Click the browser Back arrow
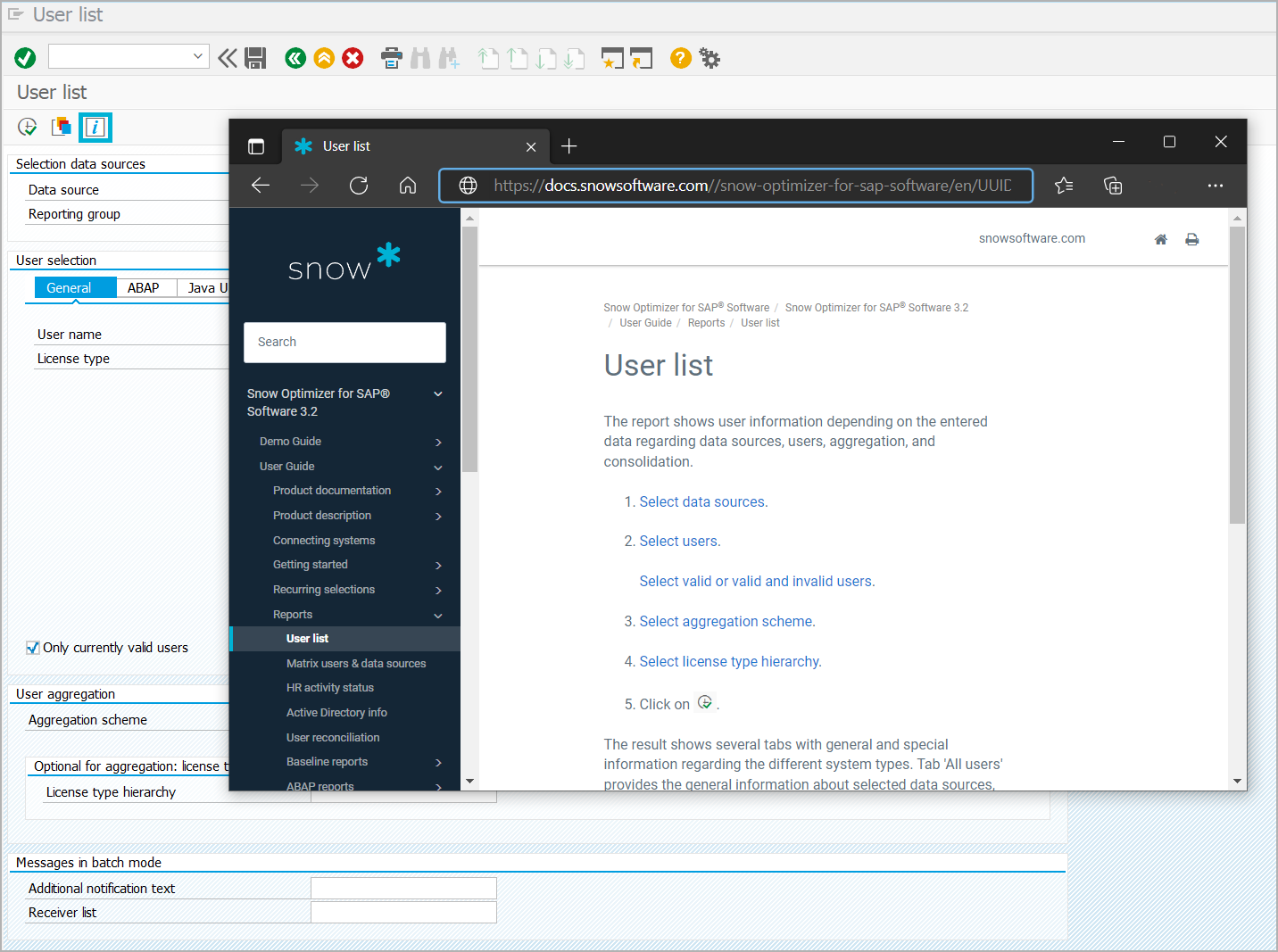Image resolution: width=1278 pixels, height=952 pixels. 261,186
